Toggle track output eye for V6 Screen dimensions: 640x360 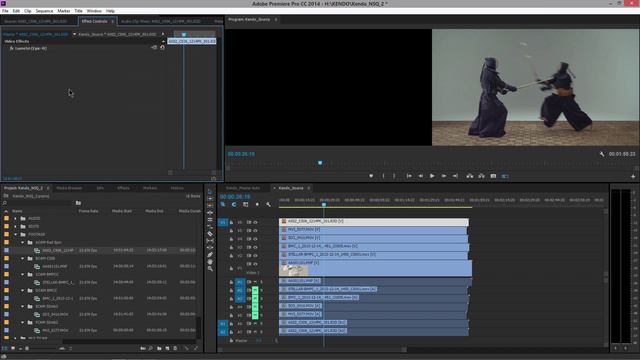click(256, 222)
